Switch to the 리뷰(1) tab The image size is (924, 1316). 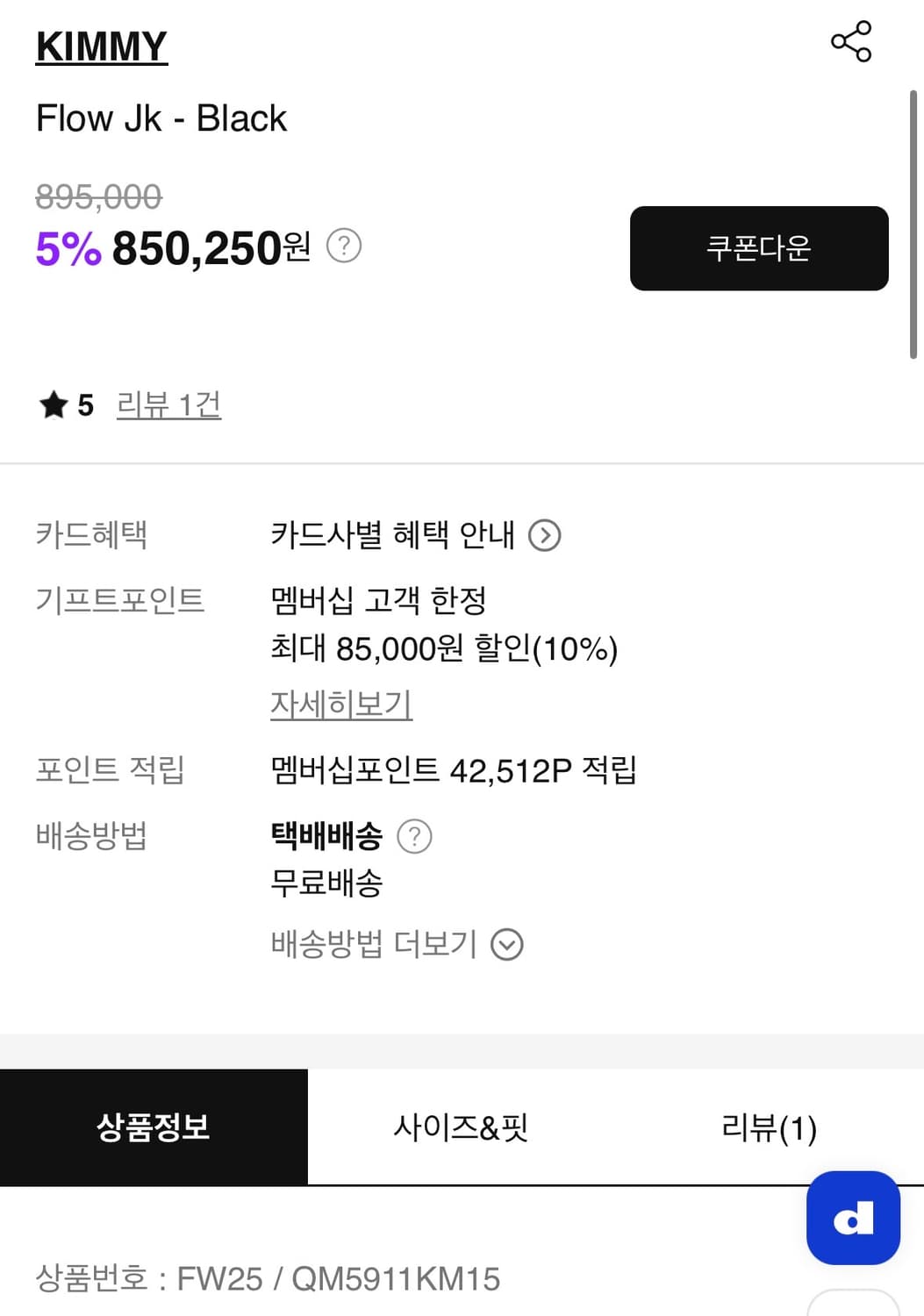tap(769, 1127)
